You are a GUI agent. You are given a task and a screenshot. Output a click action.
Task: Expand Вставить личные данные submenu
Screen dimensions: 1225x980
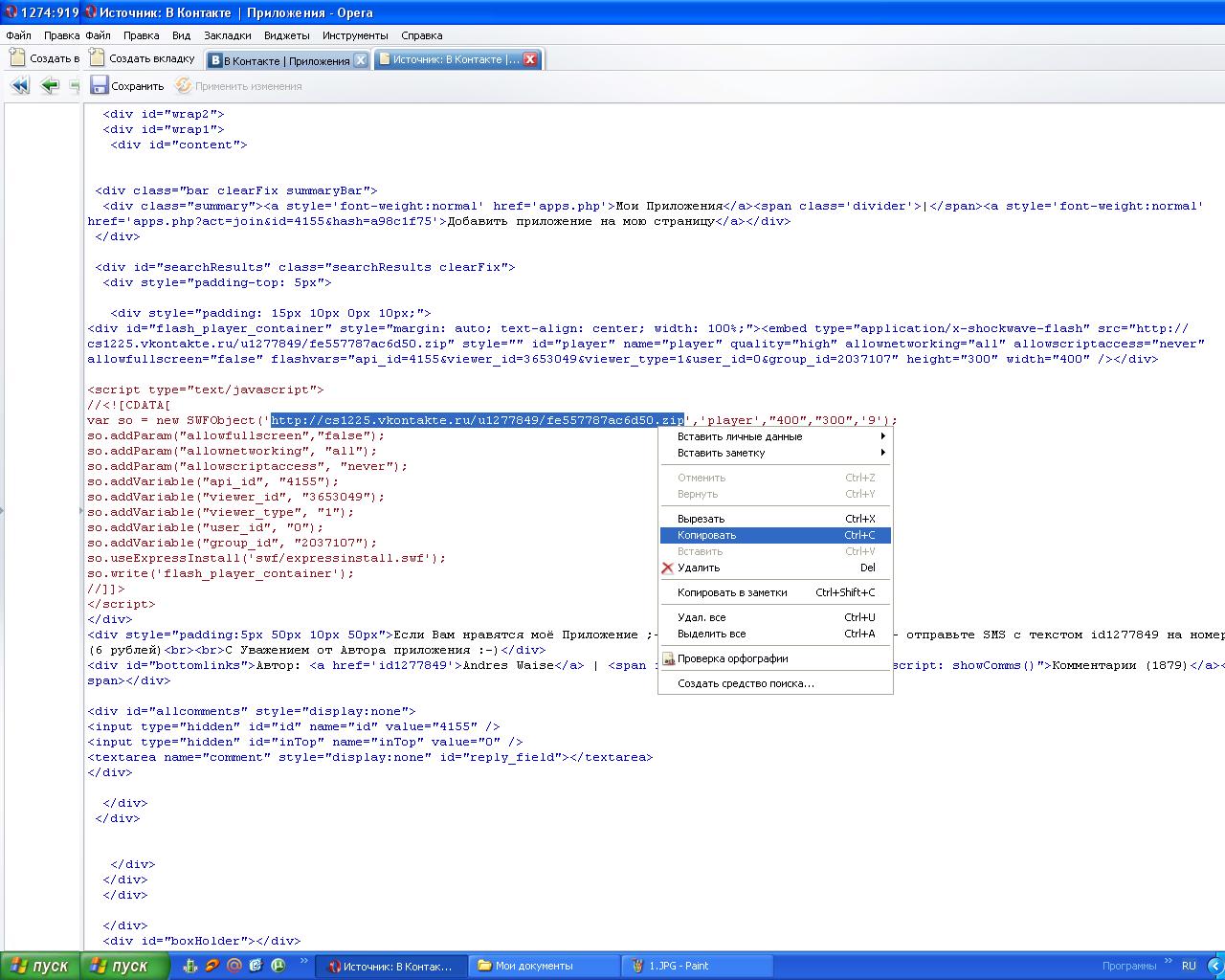[x=775, y=436]
